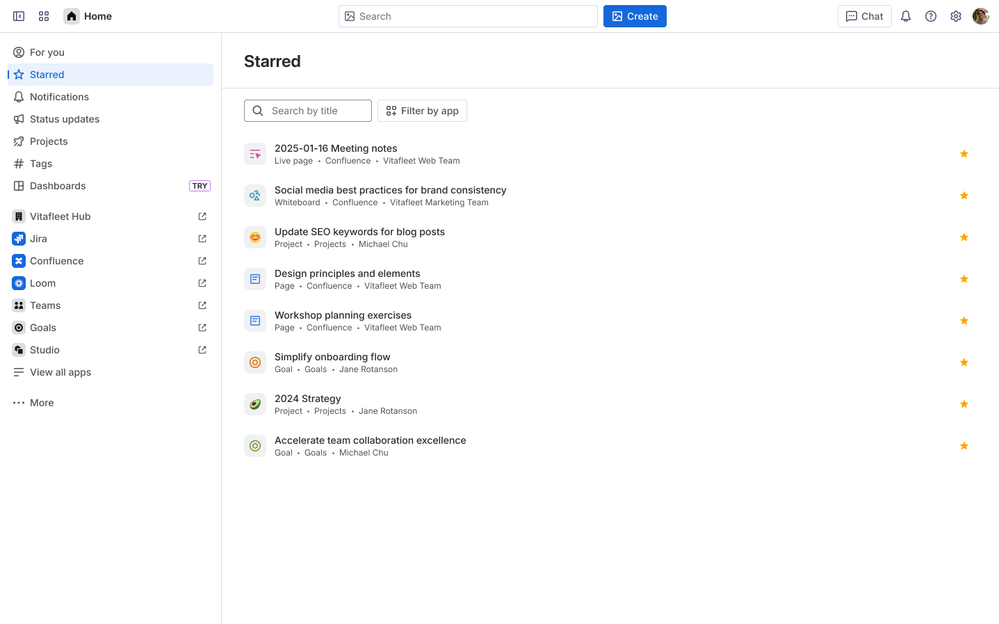Open Goals external link icon
Image resolution: width=999 pixels, height=624 pixels.
click(x=202, y=328)
